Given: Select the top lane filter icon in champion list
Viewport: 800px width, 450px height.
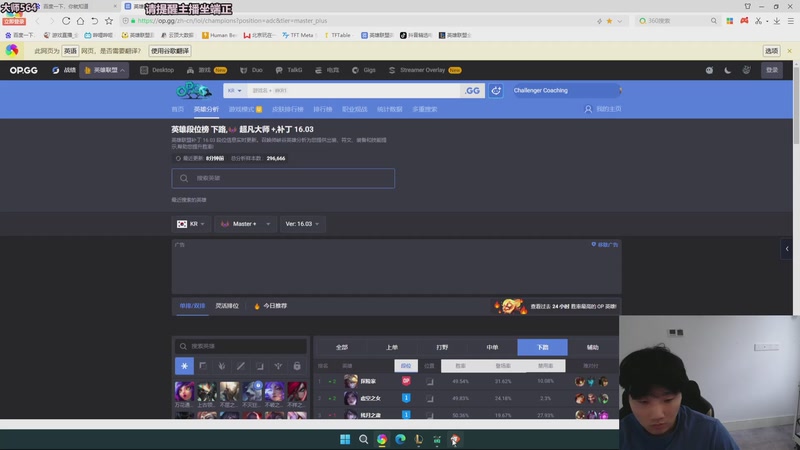Looking at the screenshot, I should (x=203, y=366).
